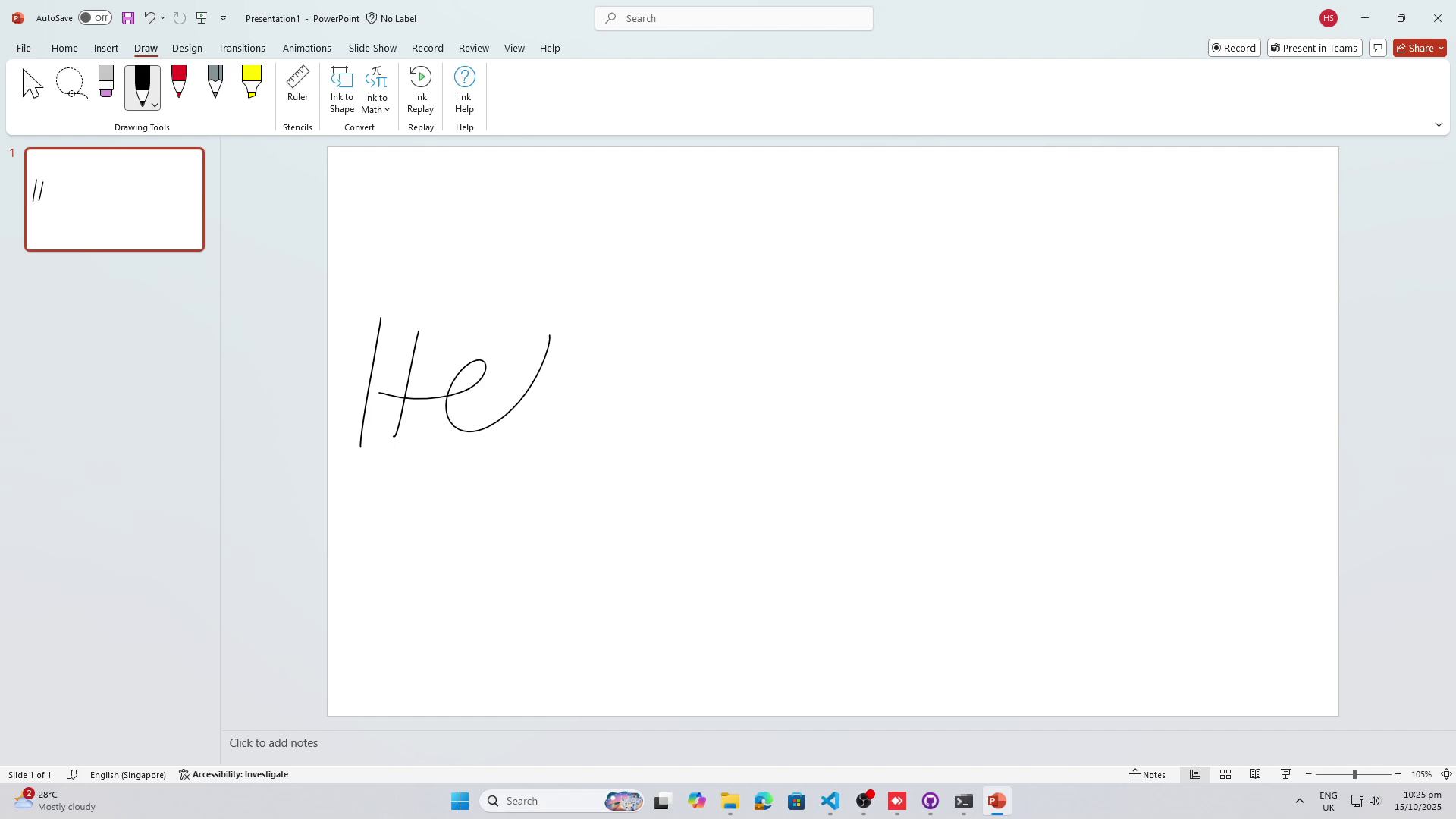Switch to the Insert tab
Image resolution: width=1456 pixels, height=819 pixels.
click(x=105, y=48)
